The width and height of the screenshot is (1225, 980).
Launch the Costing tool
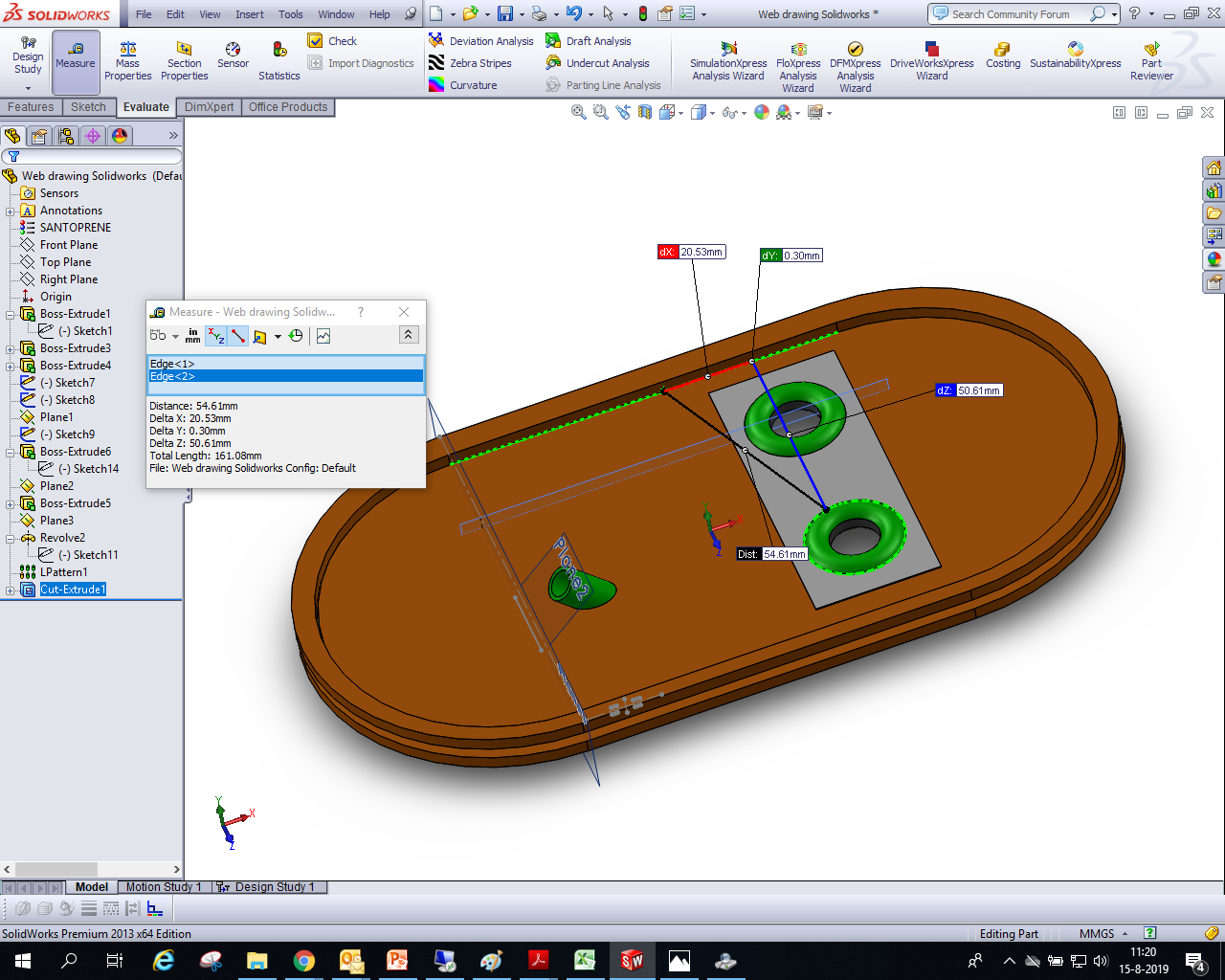[1002, 56]
